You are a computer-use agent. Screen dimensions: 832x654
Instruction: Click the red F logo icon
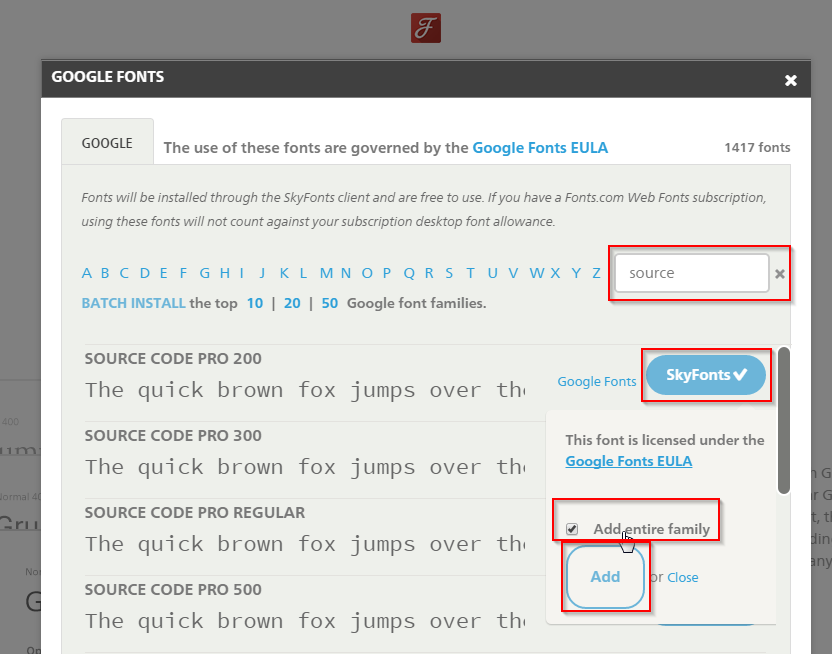point(426,28)
